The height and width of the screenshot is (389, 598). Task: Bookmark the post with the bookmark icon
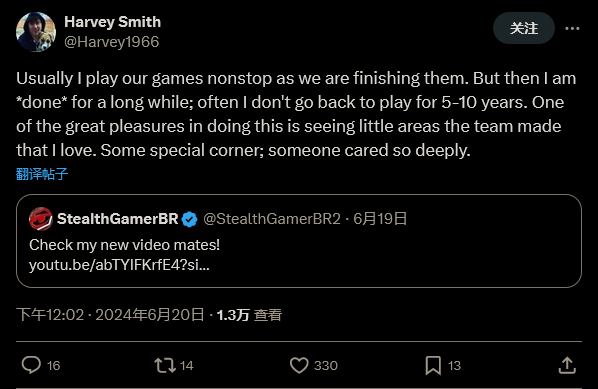pyautogui.click(x=433, y=365)
